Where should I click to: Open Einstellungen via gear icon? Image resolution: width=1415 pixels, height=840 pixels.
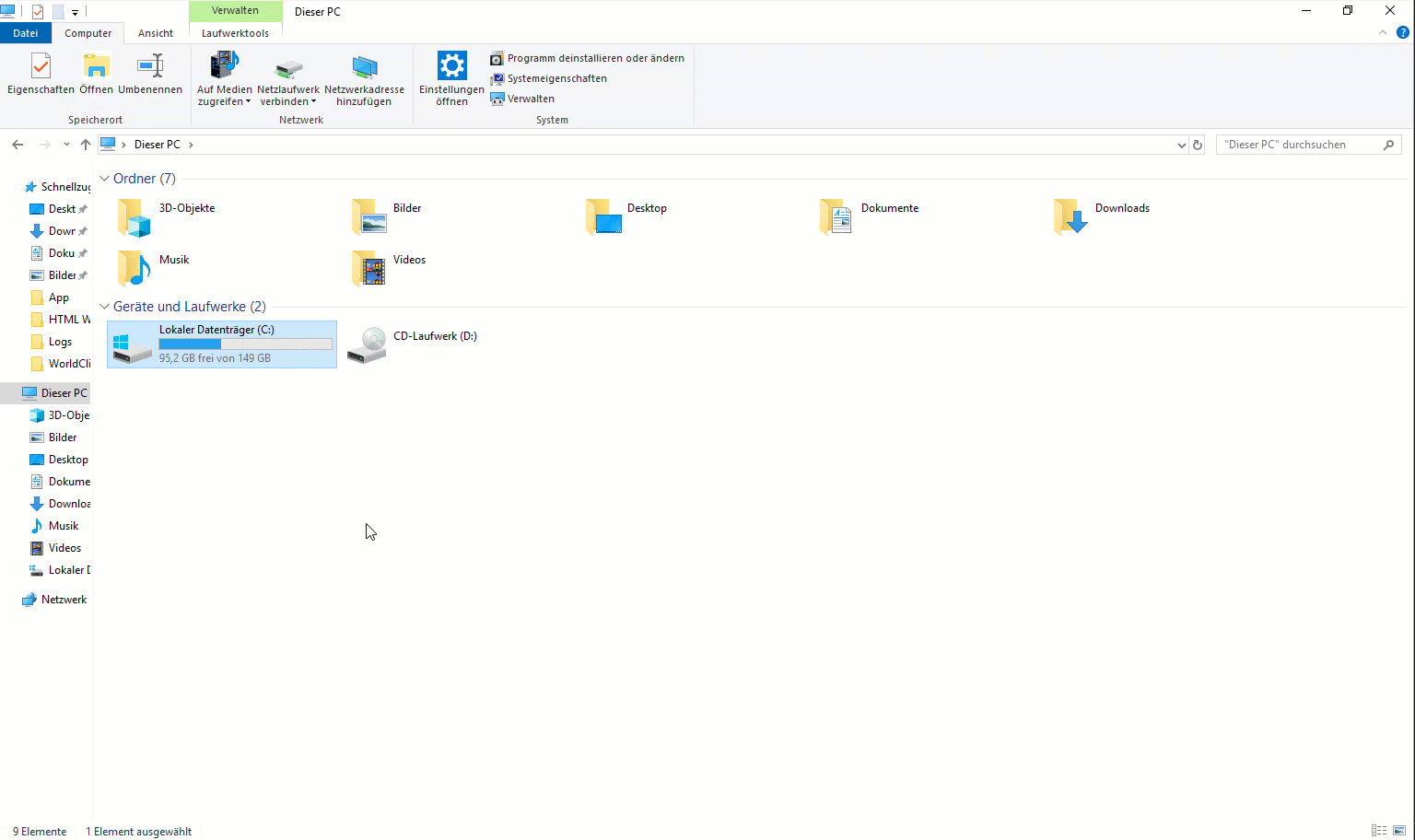[451, 67]
